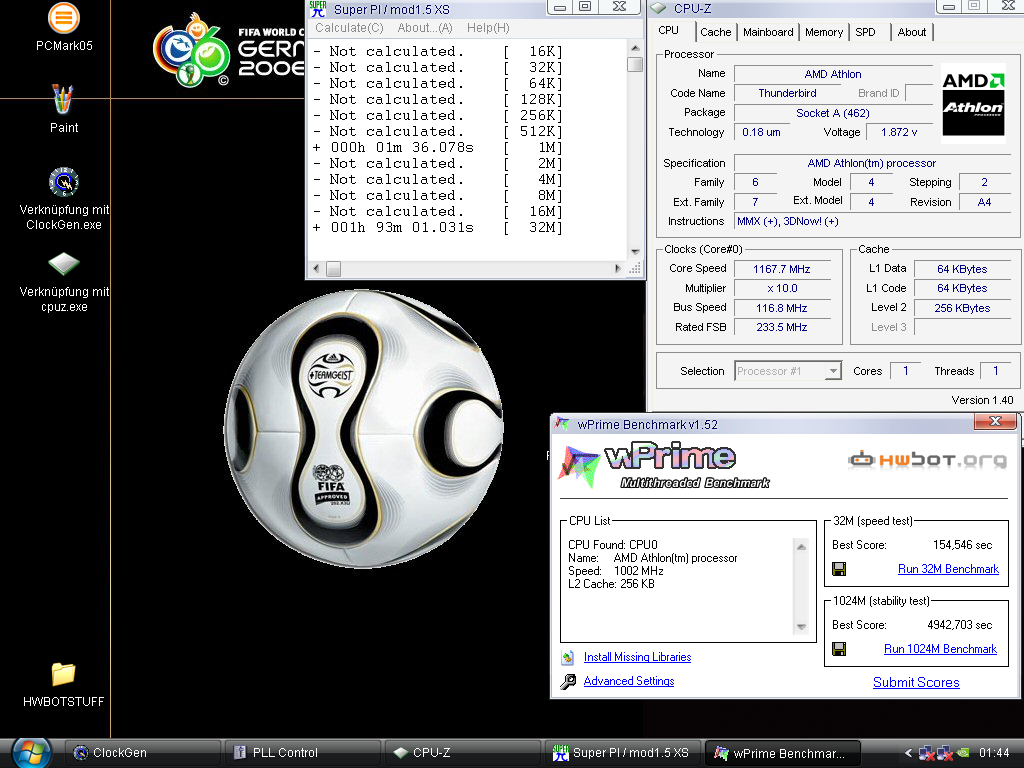Click the wPrime title bar icon
The image size is (1024, 768).
tap(562, 424)
